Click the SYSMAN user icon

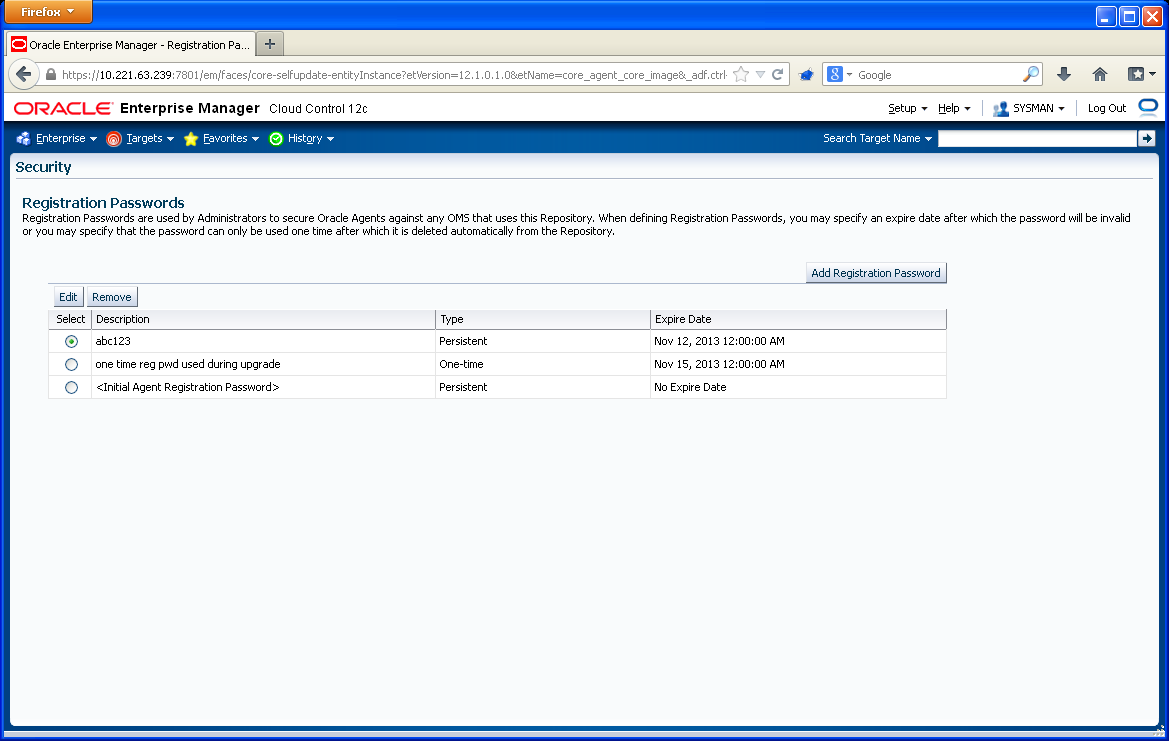pyautogui.click(x=1001, y=109)
